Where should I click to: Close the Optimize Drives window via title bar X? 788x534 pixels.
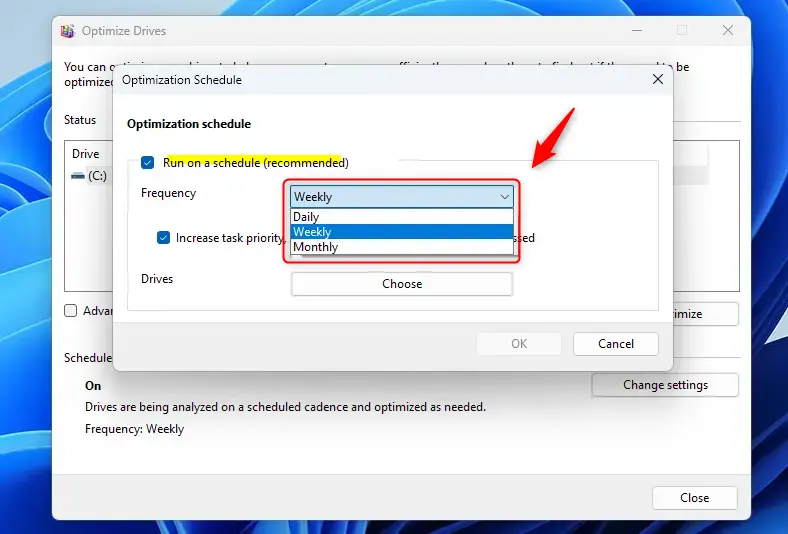[728, 31]
